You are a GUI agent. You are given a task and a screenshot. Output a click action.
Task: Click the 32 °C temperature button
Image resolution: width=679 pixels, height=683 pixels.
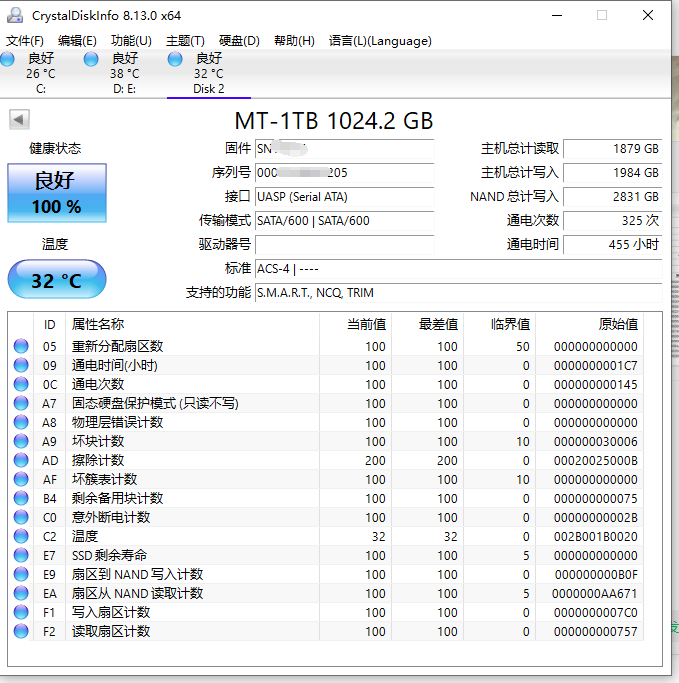click(57, 280)
